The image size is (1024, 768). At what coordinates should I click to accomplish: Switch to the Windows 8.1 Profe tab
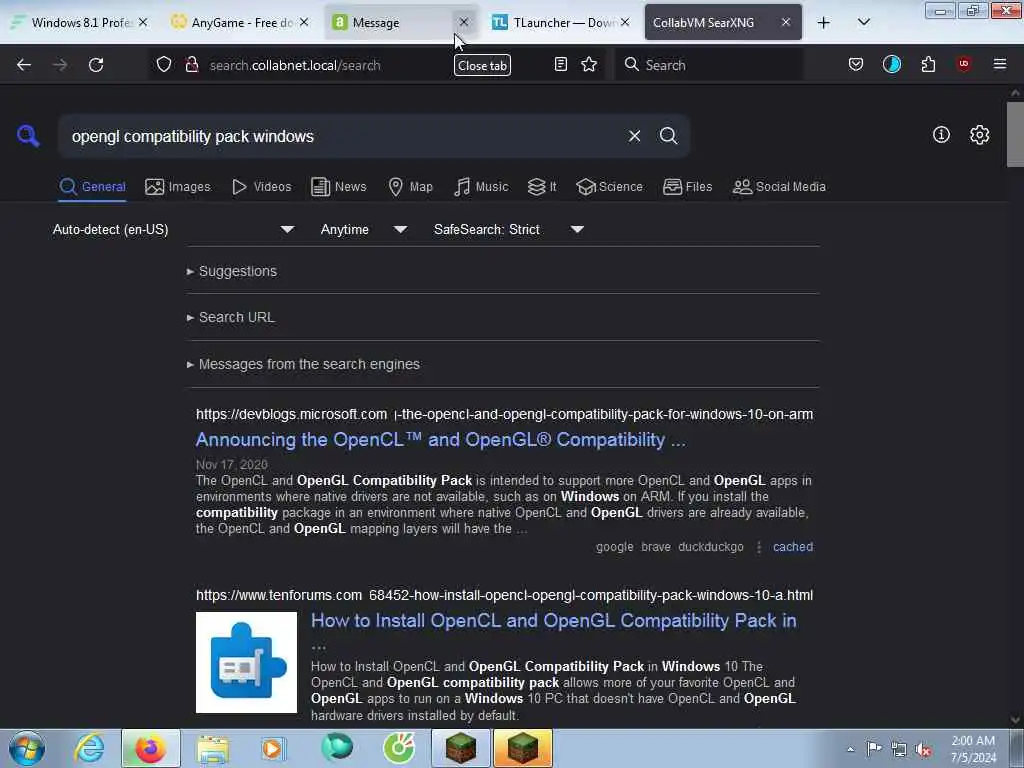point(79,22)
